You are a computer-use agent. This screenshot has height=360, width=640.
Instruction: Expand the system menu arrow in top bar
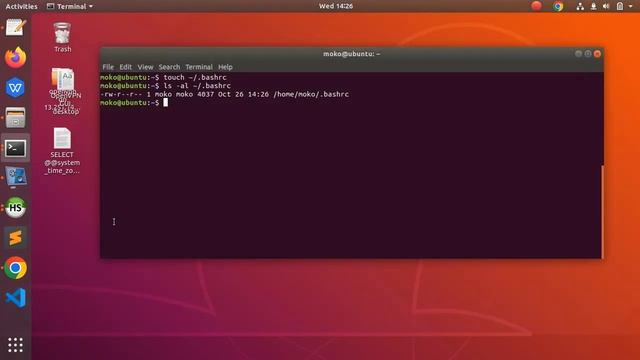[x=631, y=6]
